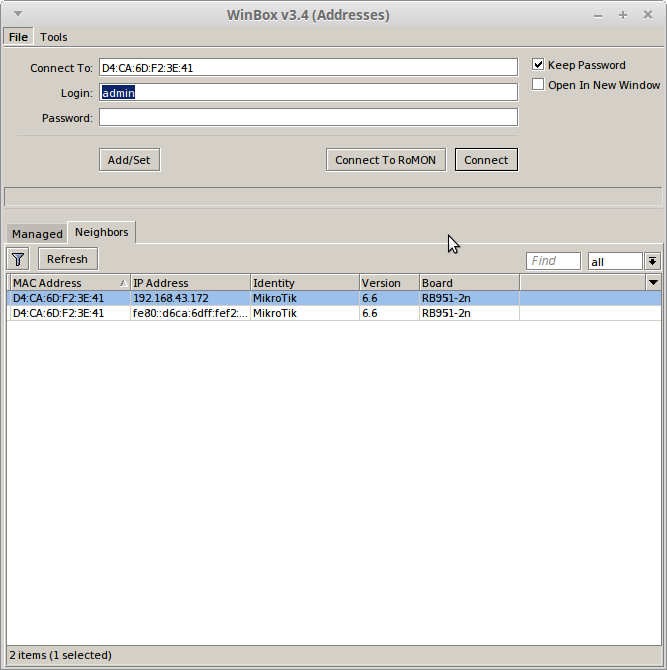Enable Open In New Window checkbox

(x=538, y=85)
